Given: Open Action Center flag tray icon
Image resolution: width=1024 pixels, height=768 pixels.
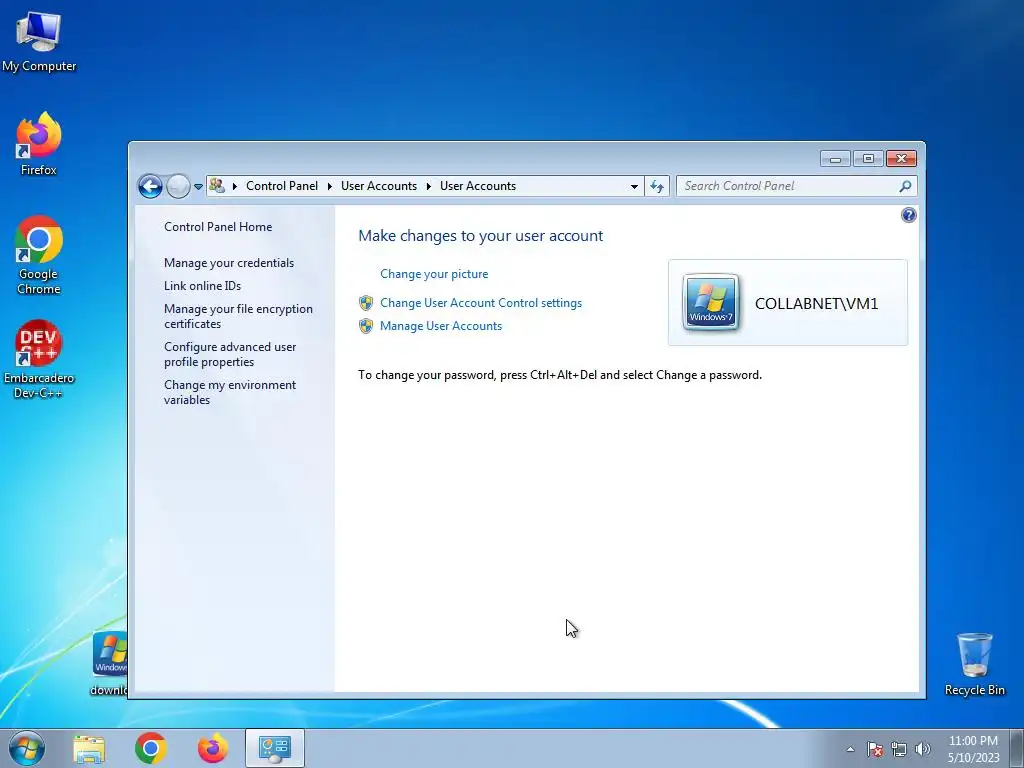Looking at the screenshot, I should (x=875, y=749).
